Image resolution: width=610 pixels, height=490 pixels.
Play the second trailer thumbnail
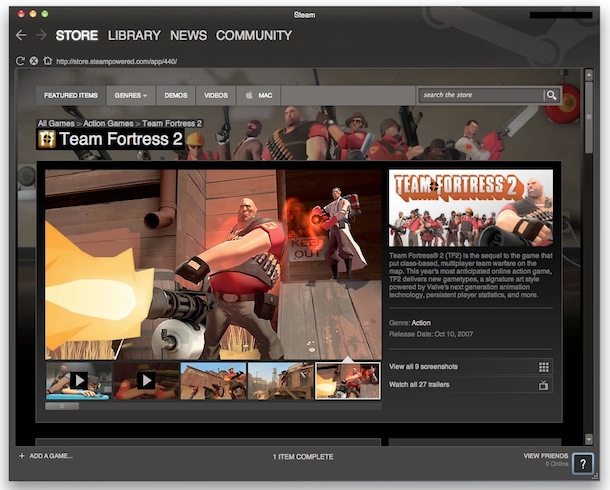click(x=146, y=381)
